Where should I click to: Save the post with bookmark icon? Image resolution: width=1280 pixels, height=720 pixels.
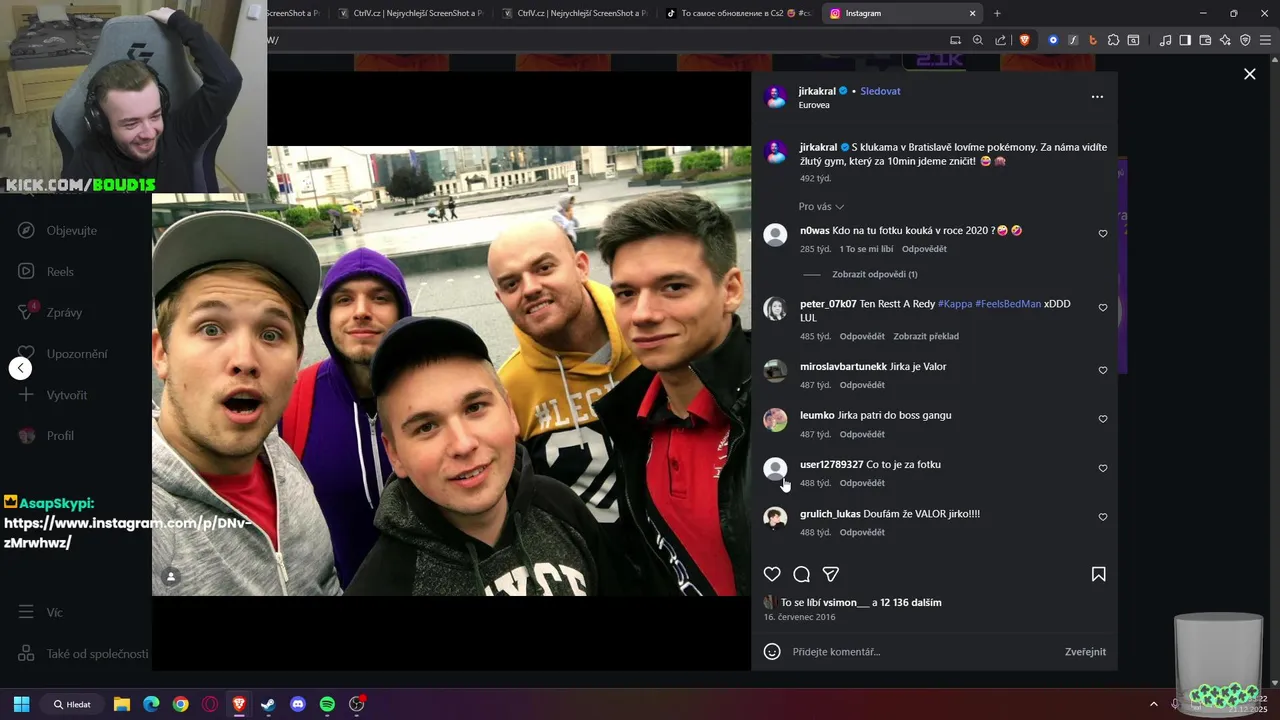pos(1098,574)
